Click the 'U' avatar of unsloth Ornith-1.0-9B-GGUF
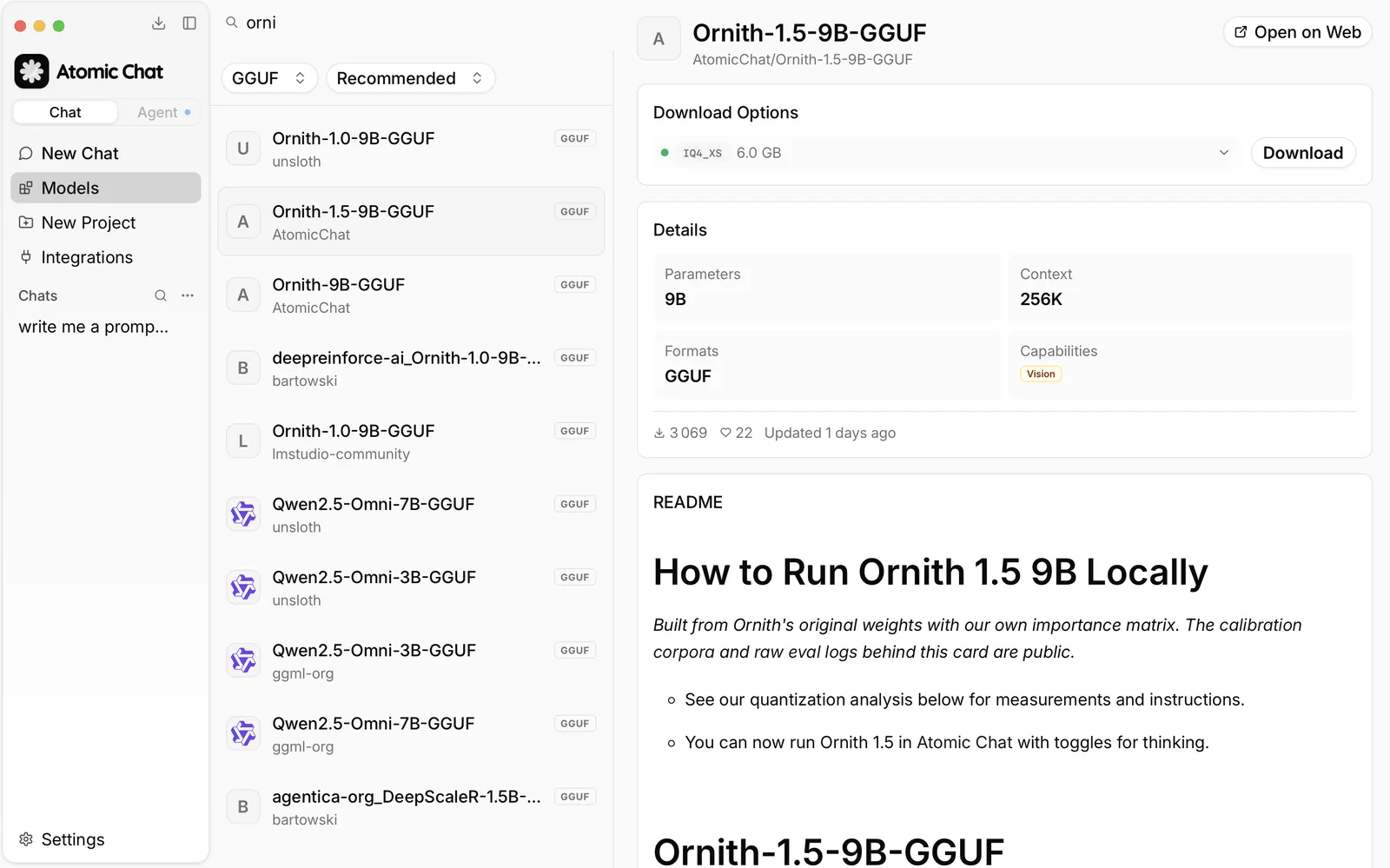Viewport: 1390px width, 868px height. pyautogui.click(x=243, y=149)
